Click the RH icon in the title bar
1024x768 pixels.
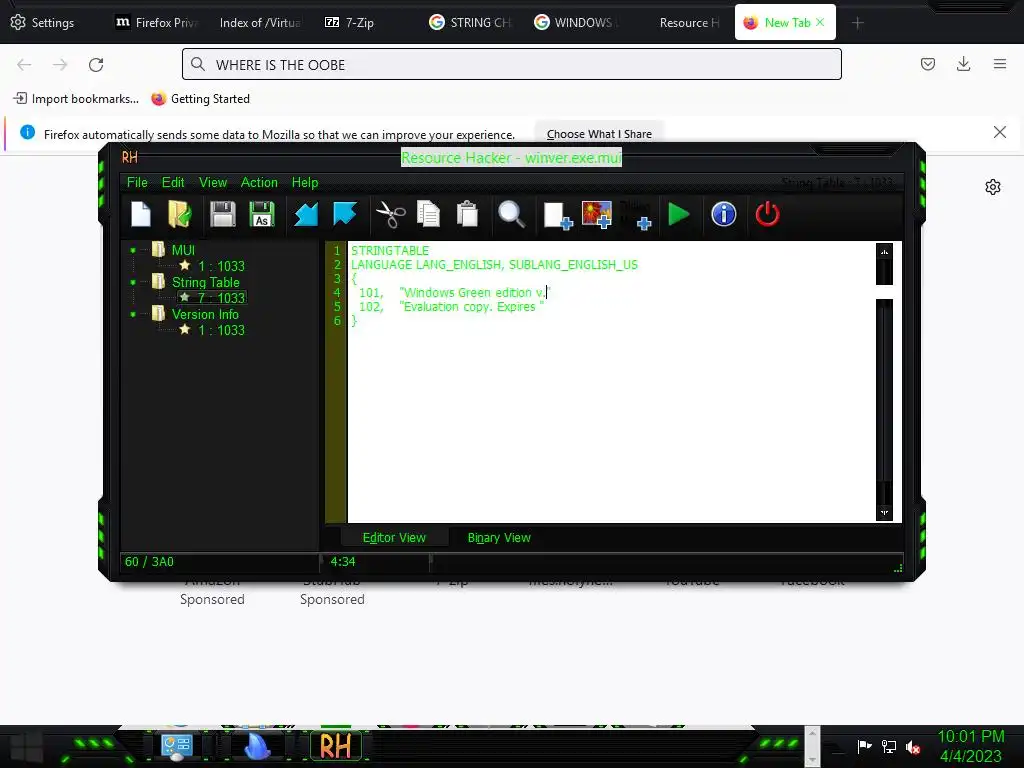[x=130, y=157]
